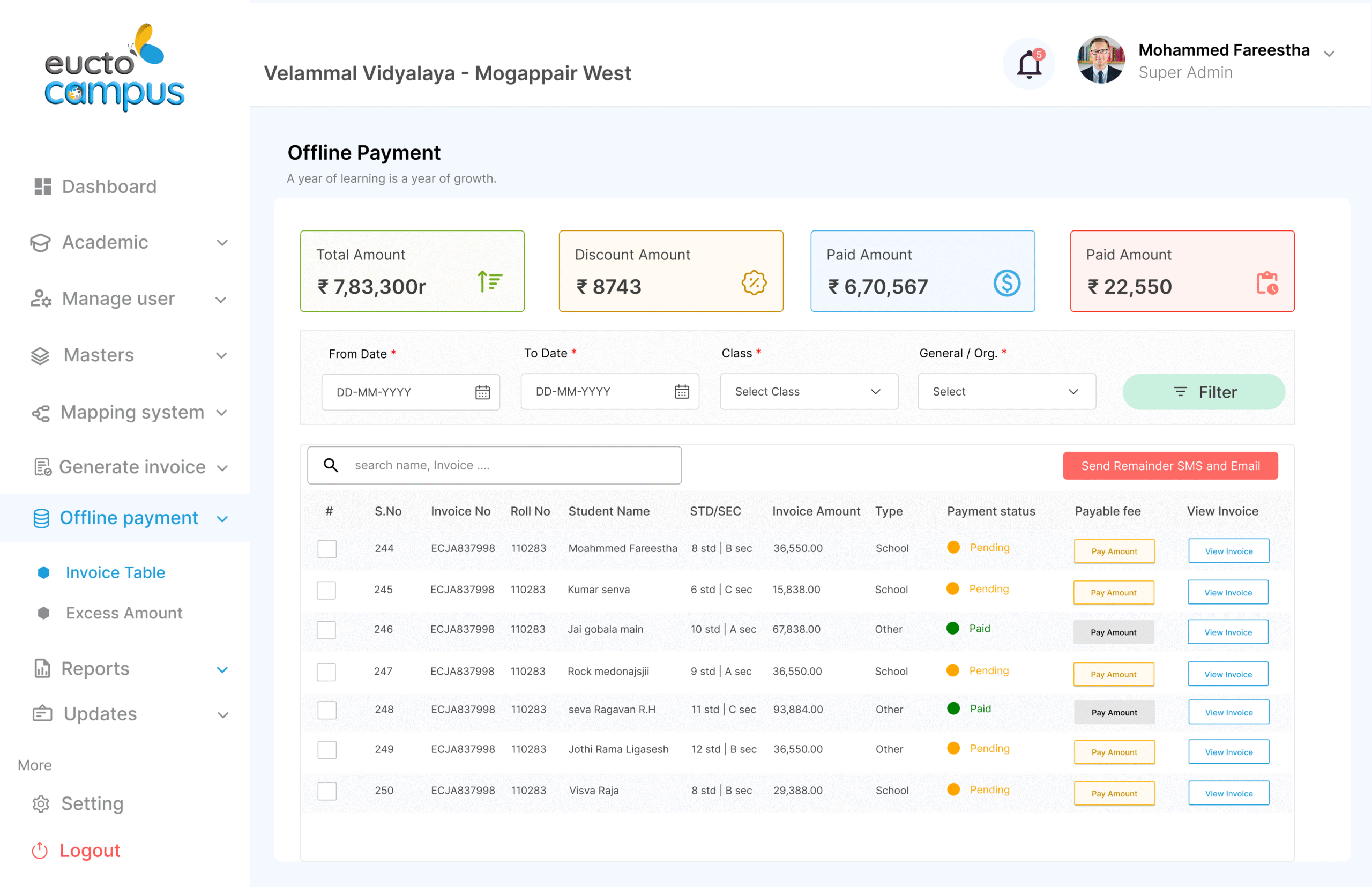Click the eucto campus logo
Viewport: 1372px width, 887px height.
pyautogui.click(x=115, y=67)
